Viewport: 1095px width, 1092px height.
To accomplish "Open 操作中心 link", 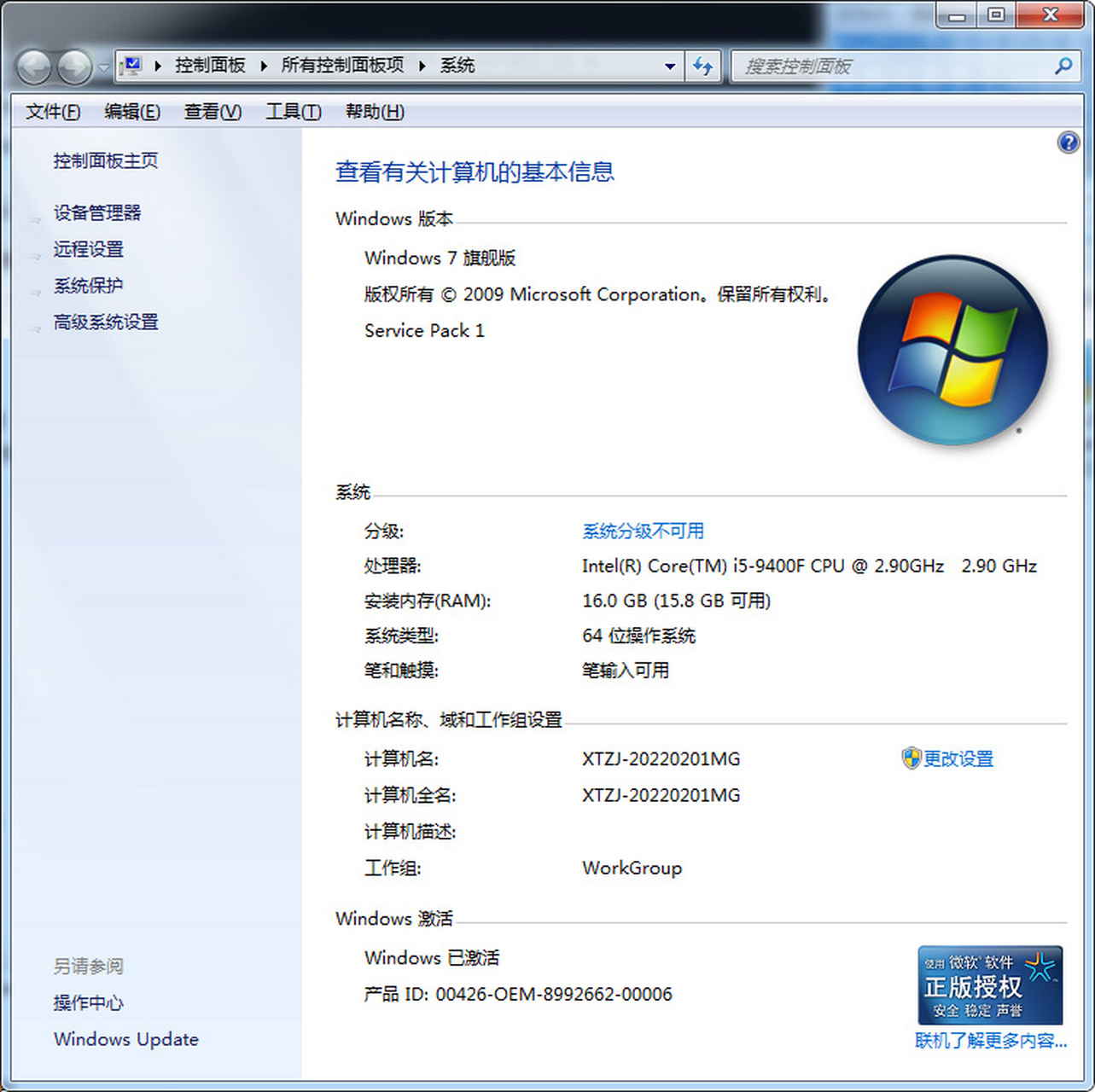I will click(x=89, y=1003).
